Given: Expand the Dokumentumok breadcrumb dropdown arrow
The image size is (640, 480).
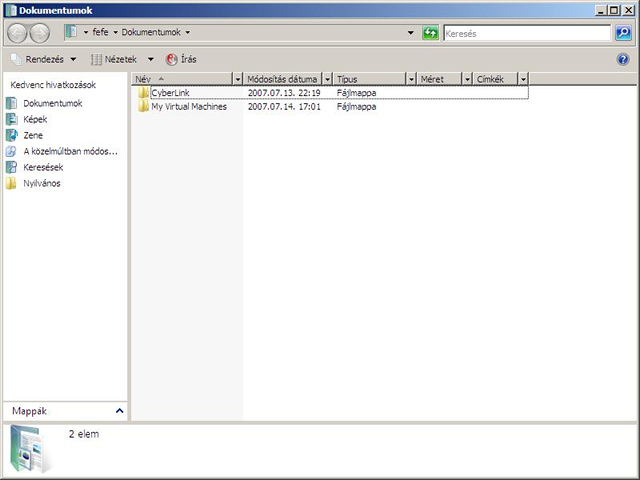Looking at the screenshot, I should (x=188, y=32).
